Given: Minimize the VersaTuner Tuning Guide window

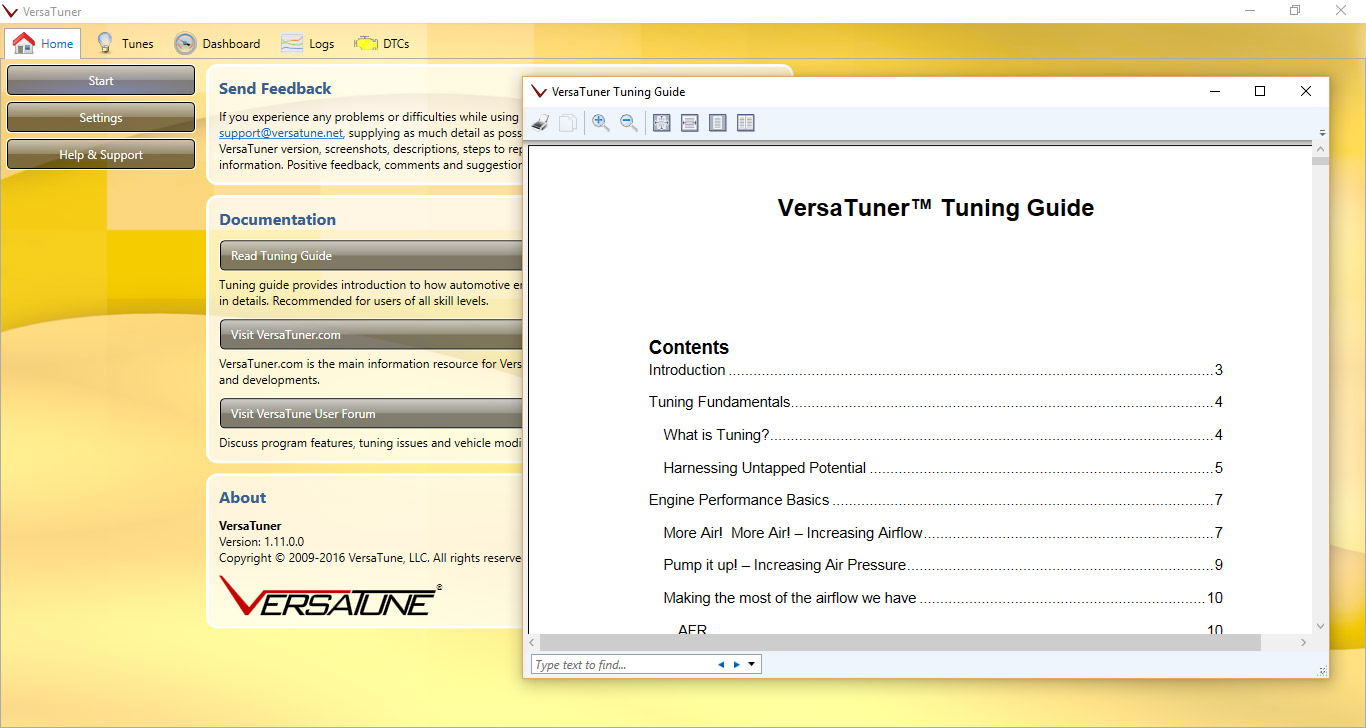Looking at the screenshot, I should click(x=1214, y=91).
